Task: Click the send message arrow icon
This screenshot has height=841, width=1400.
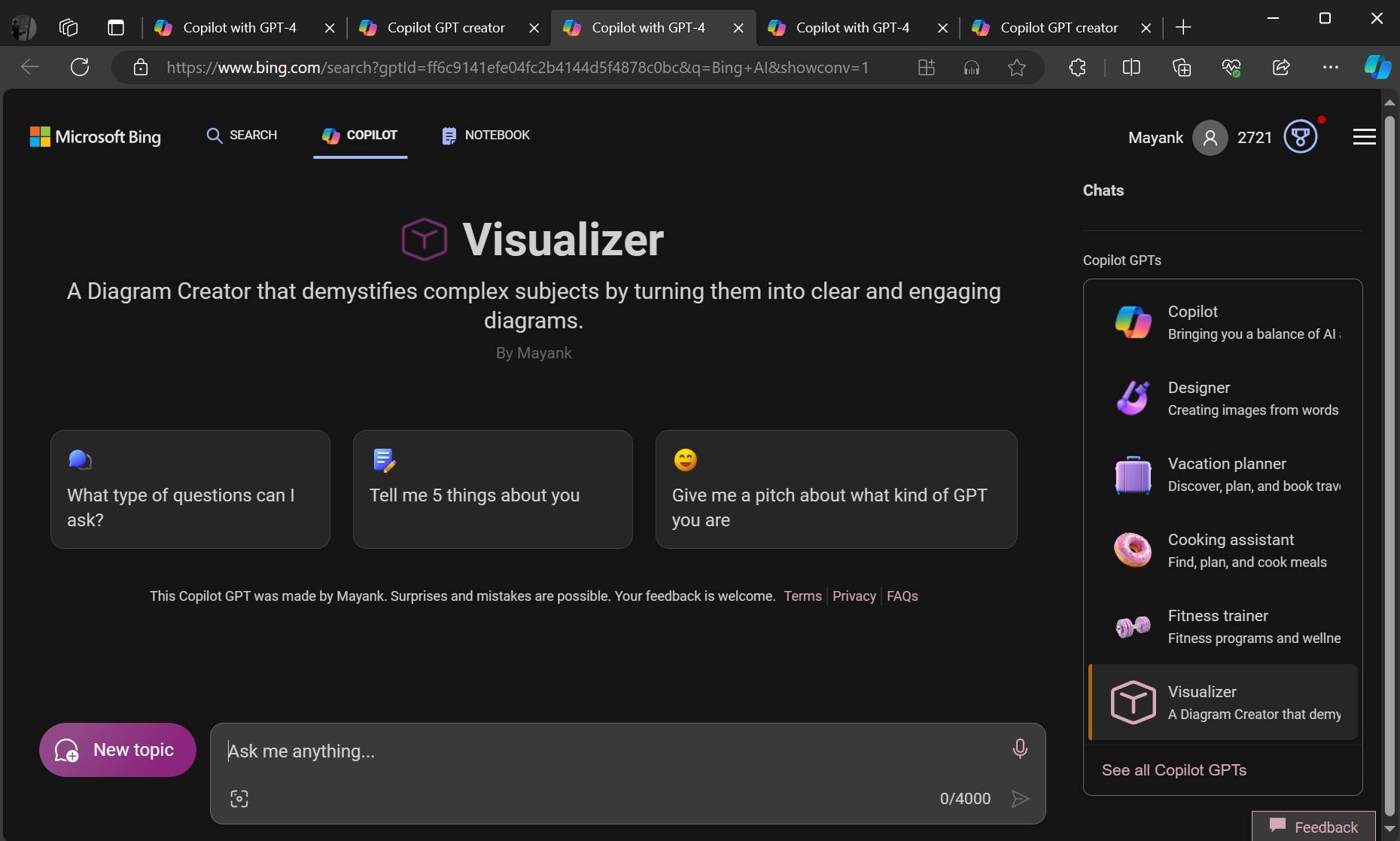Action: [1020, 799]
